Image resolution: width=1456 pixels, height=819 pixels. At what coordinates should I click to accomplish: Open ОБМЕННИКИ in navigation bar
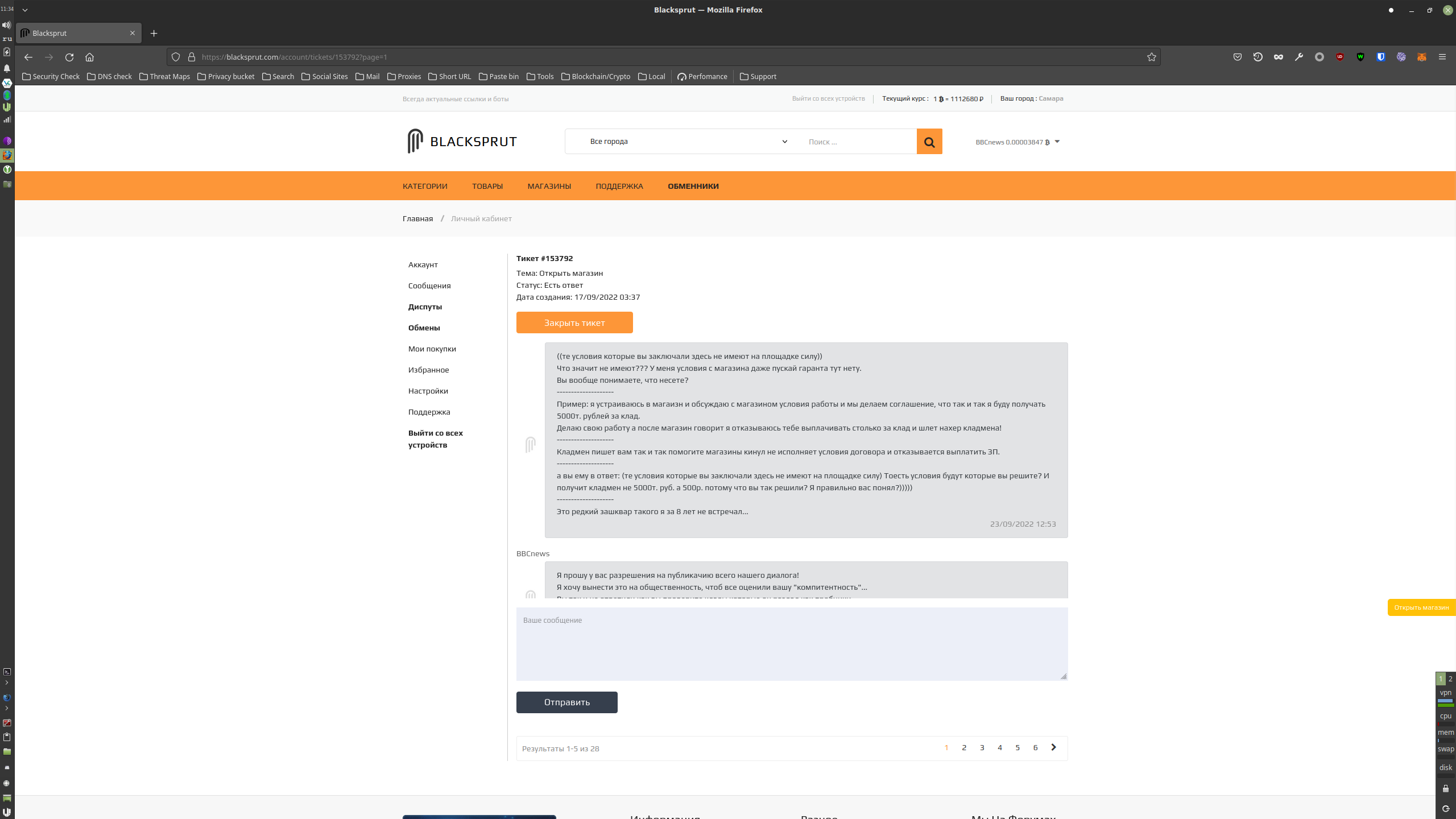pyautogui.click(x=693, y=186)
